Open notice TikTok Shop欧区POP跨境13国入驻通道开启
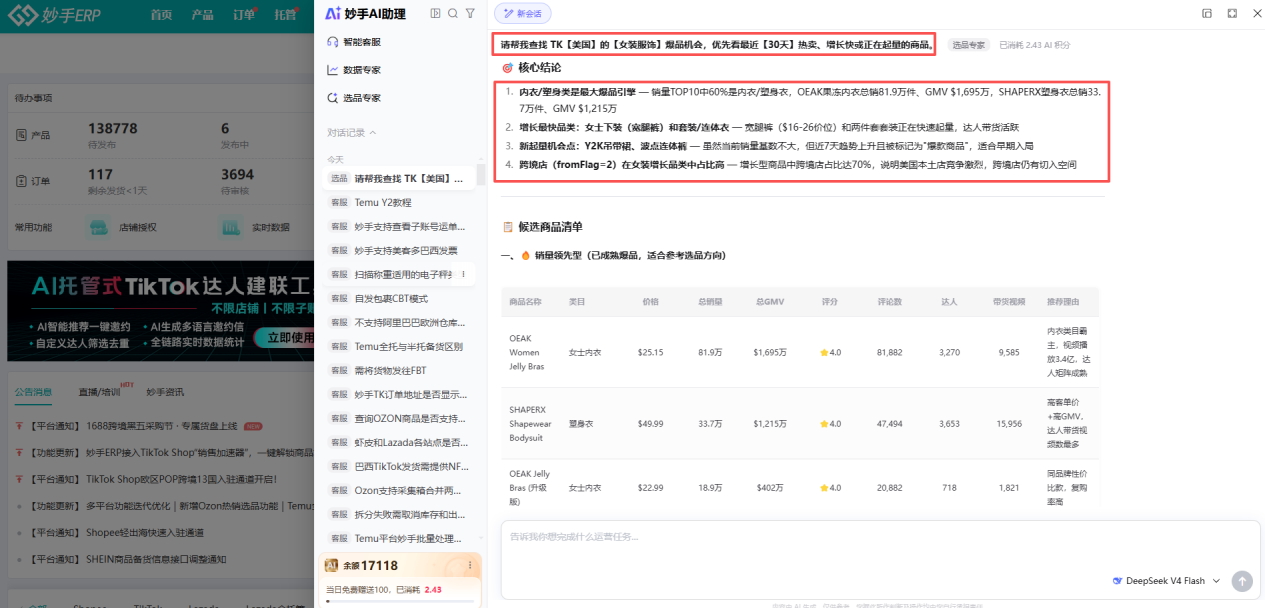 click(x=152, y=478)
